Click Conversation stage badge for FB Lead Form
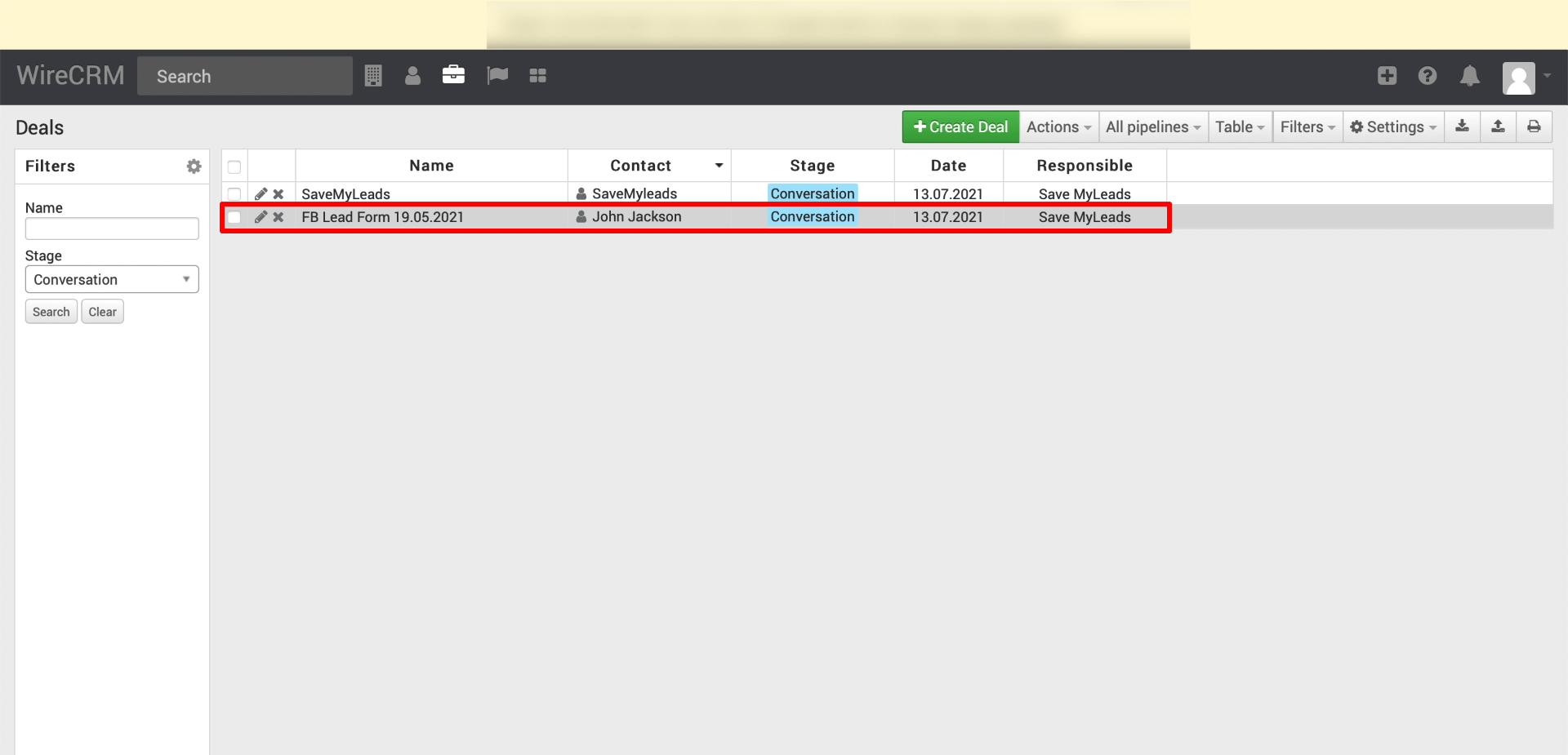Image resolution: width=1568 pixels, height=755 pixels. 813,217
